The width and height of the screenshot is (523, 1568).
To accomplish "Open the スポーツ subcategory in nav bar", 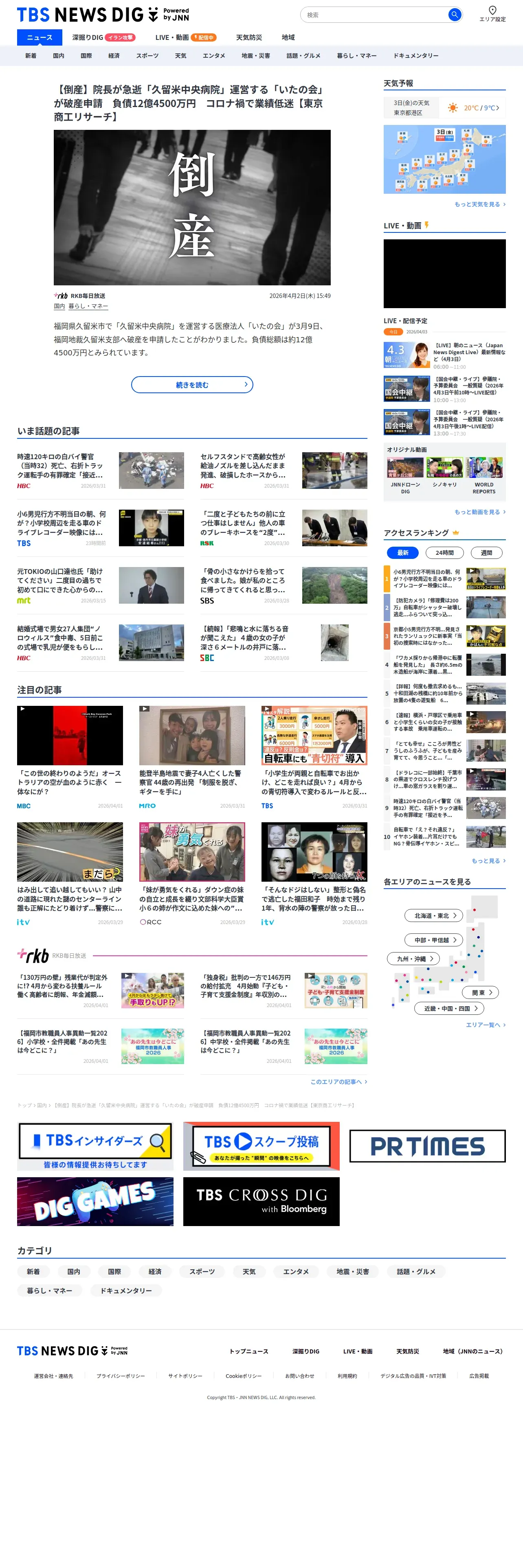I will (147, 55).
